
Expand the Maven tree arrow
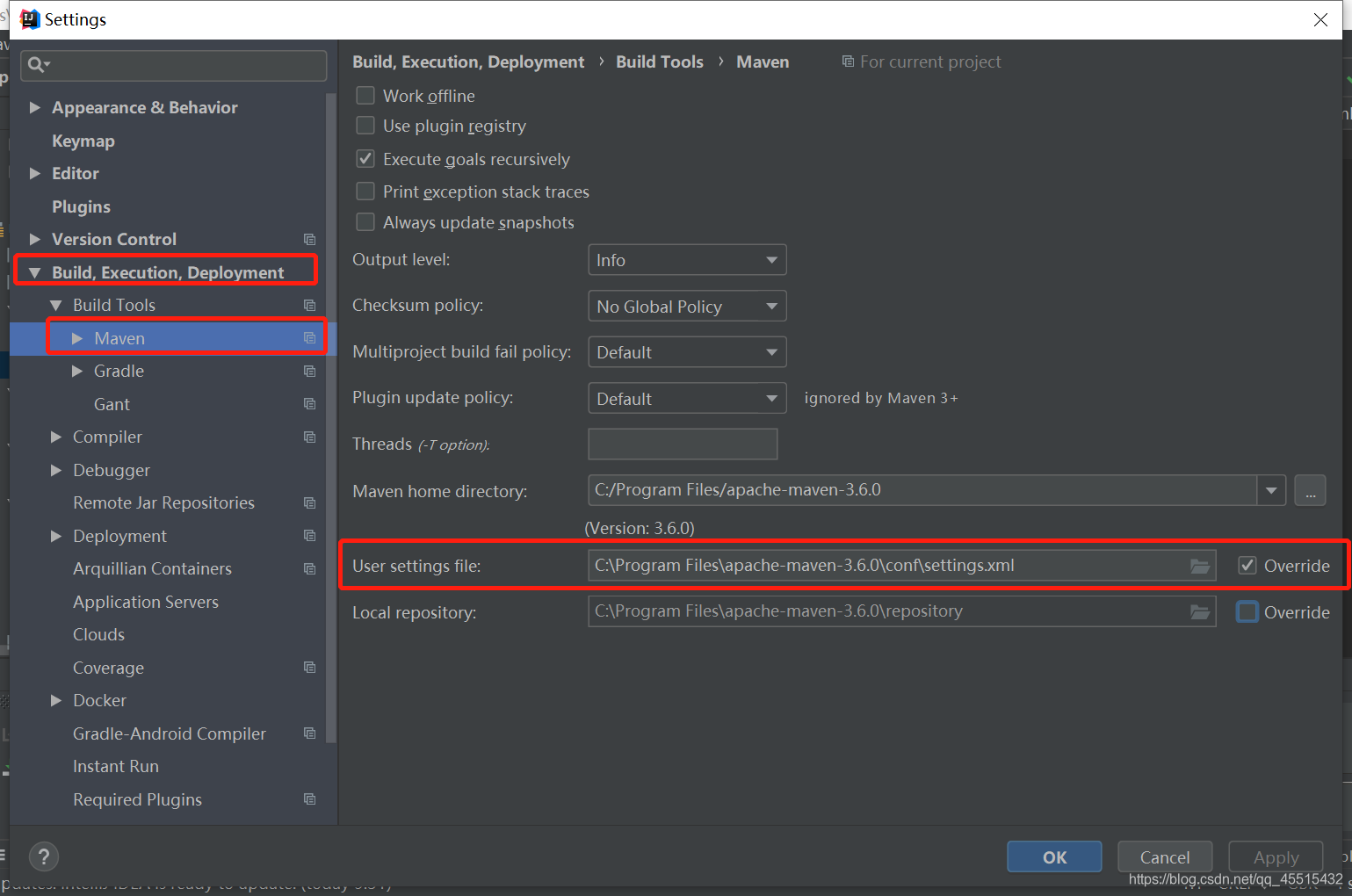coord(77,338)
